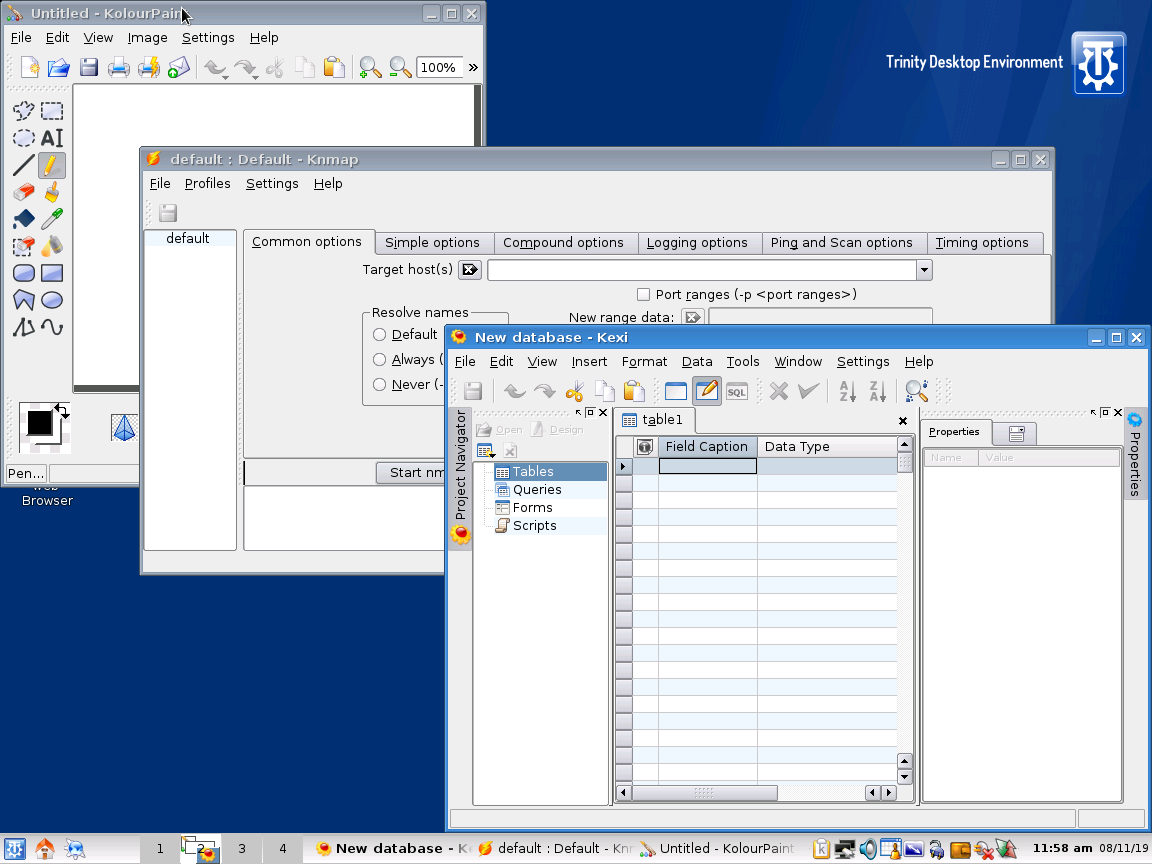This screenshot has height=864, width=1152.
Task: Select the Spraycan tool in KolourPaint
Action: 51,246
